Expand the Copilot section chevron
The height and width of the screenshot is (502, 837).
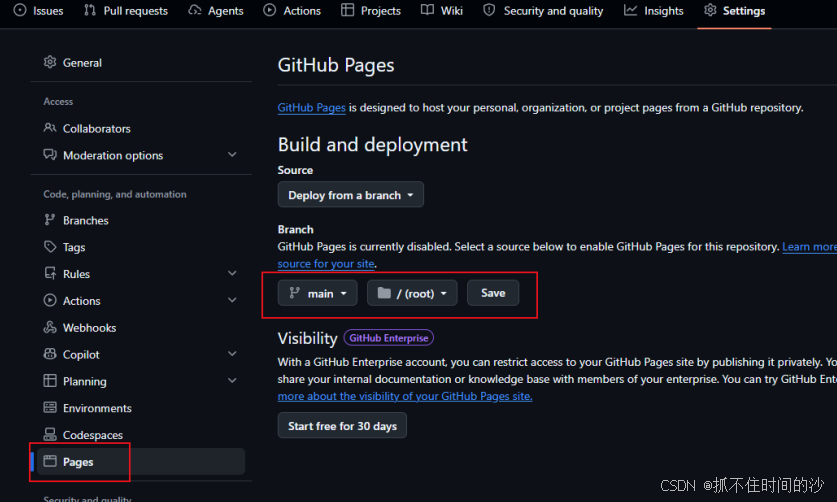pyautogui.click(x=232, y=354)
